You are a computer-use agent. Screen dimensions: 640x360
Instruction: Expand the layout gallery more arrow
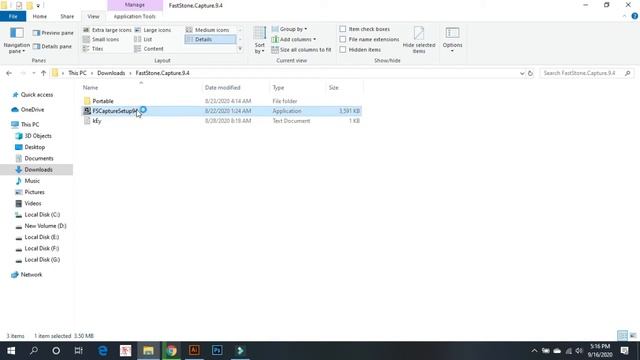[x=240, y=49]
